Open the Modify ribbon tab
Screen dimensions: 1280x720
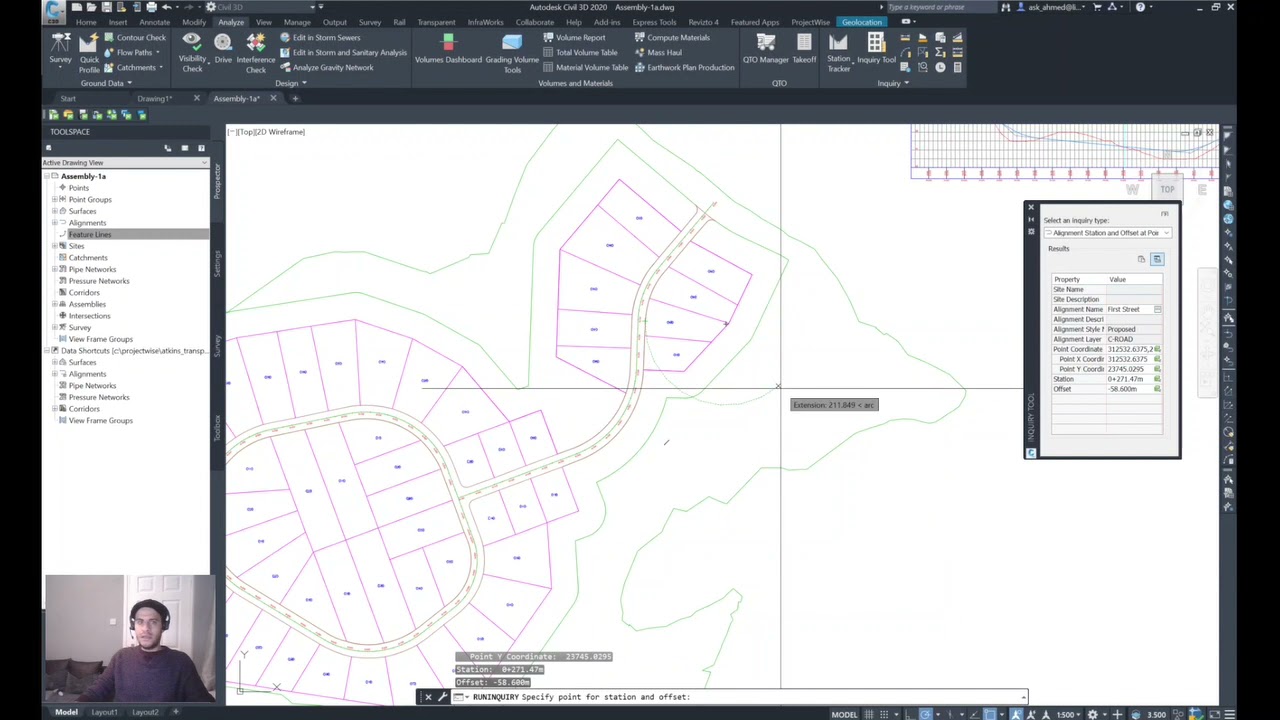coord(194,22)
